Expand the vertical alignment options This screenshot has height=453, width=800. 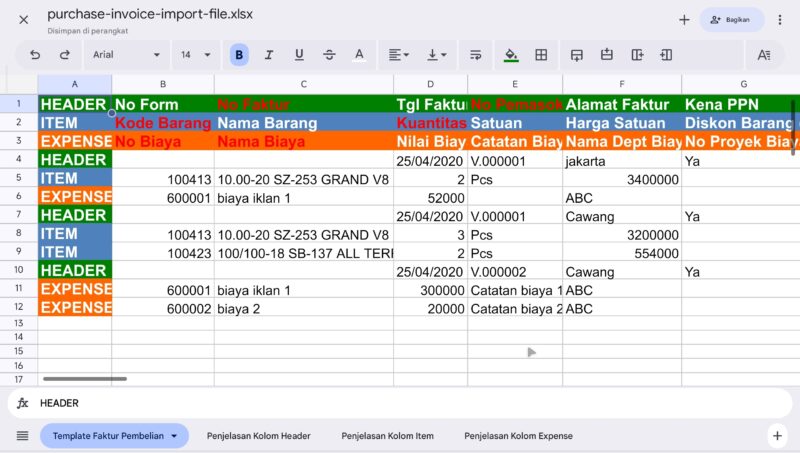[x=437, y=55]
